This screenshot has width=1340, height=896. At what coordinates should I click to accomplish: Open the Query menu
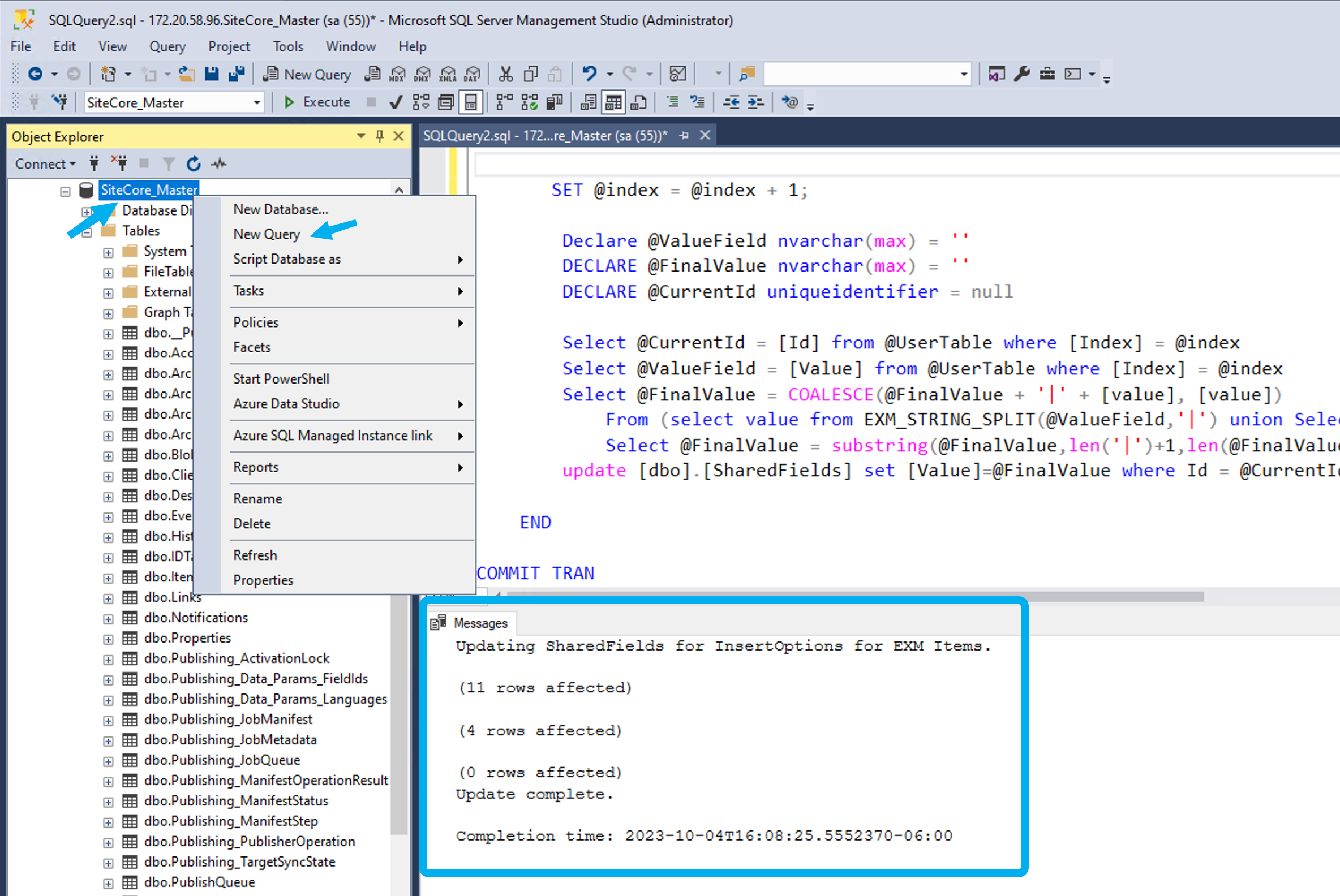coord(167,46)
